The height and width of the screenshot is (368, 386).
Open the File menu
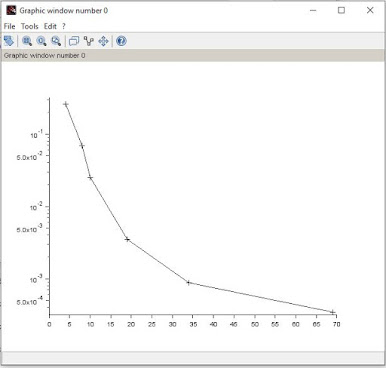pyautogui.click(x=9, y=26)
